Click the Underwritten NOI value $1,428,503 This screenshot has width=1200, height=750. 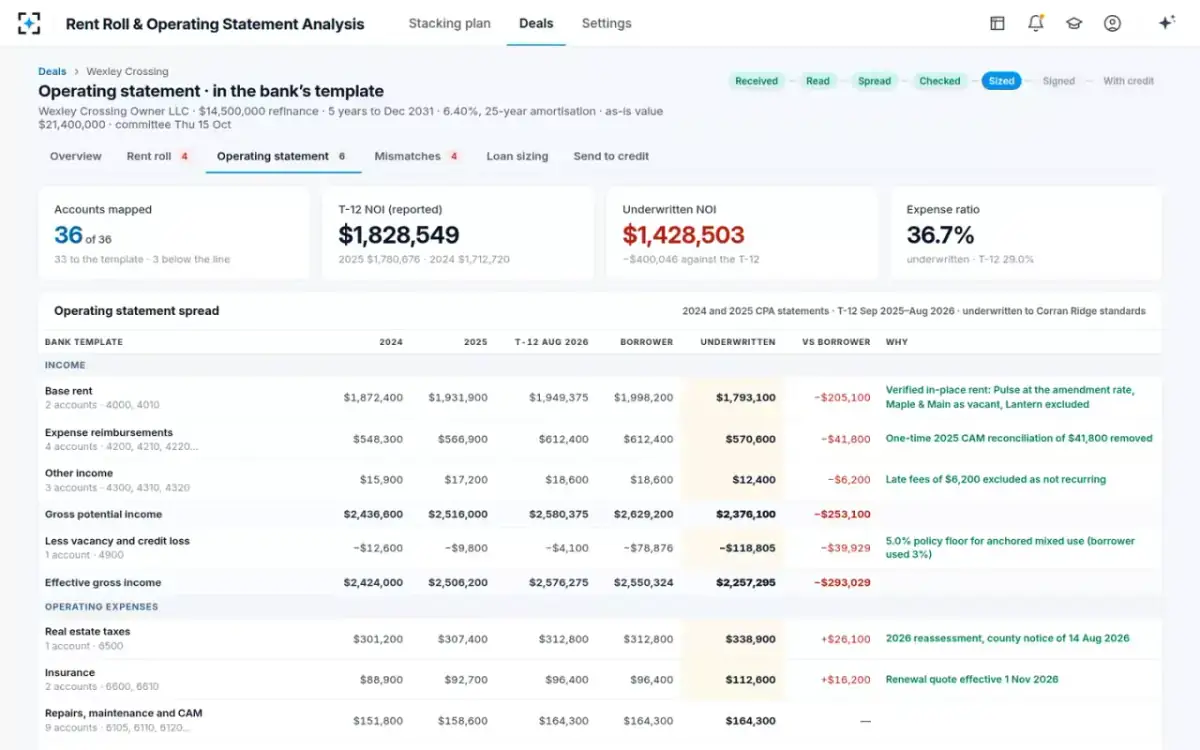[x=683, y=235]
